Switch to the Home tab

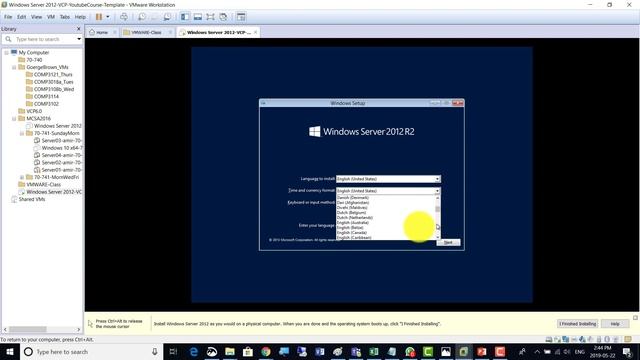click(x=102, y=32)
